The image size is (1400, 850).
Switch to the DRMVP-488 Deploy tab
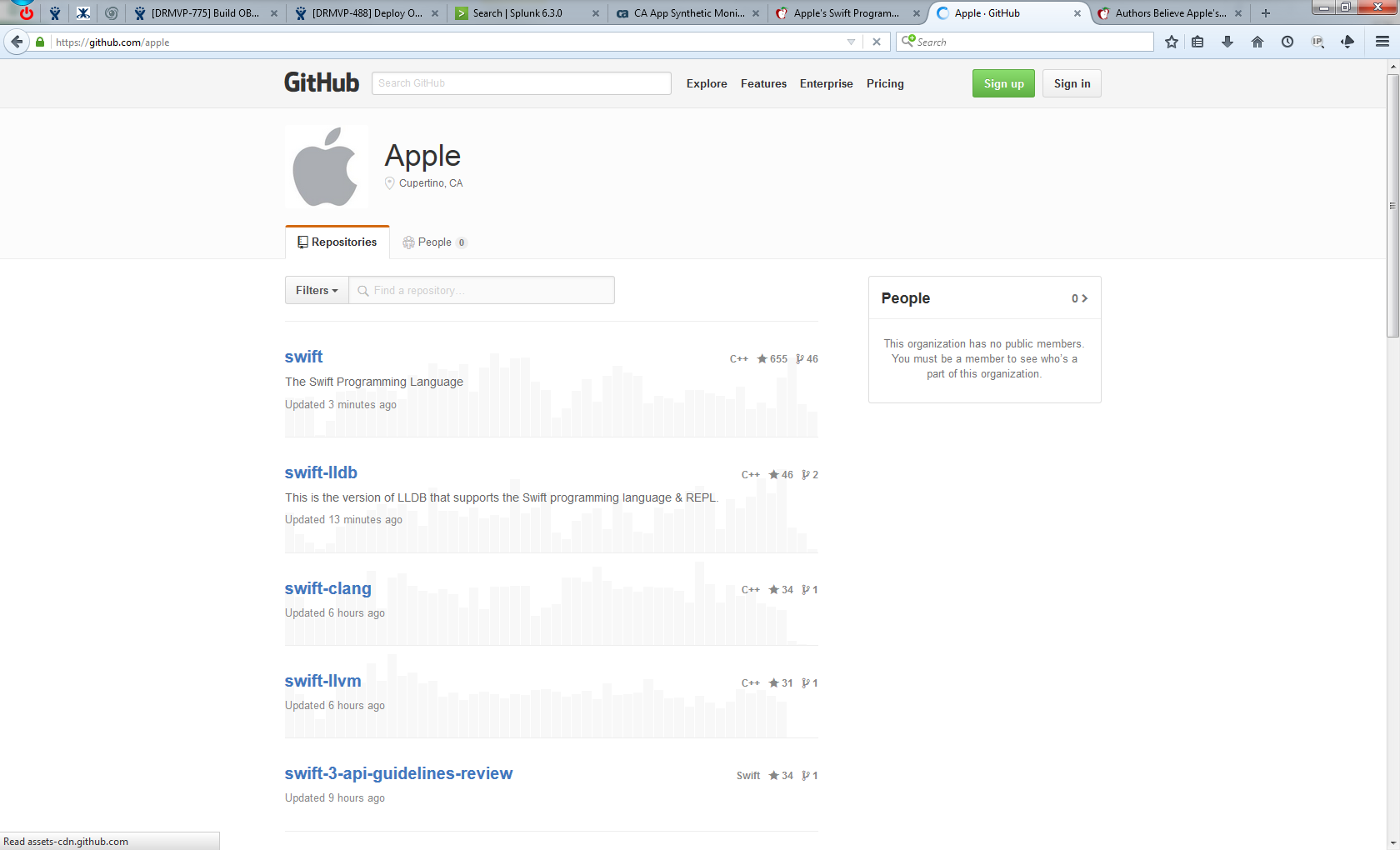coord(367,13)
